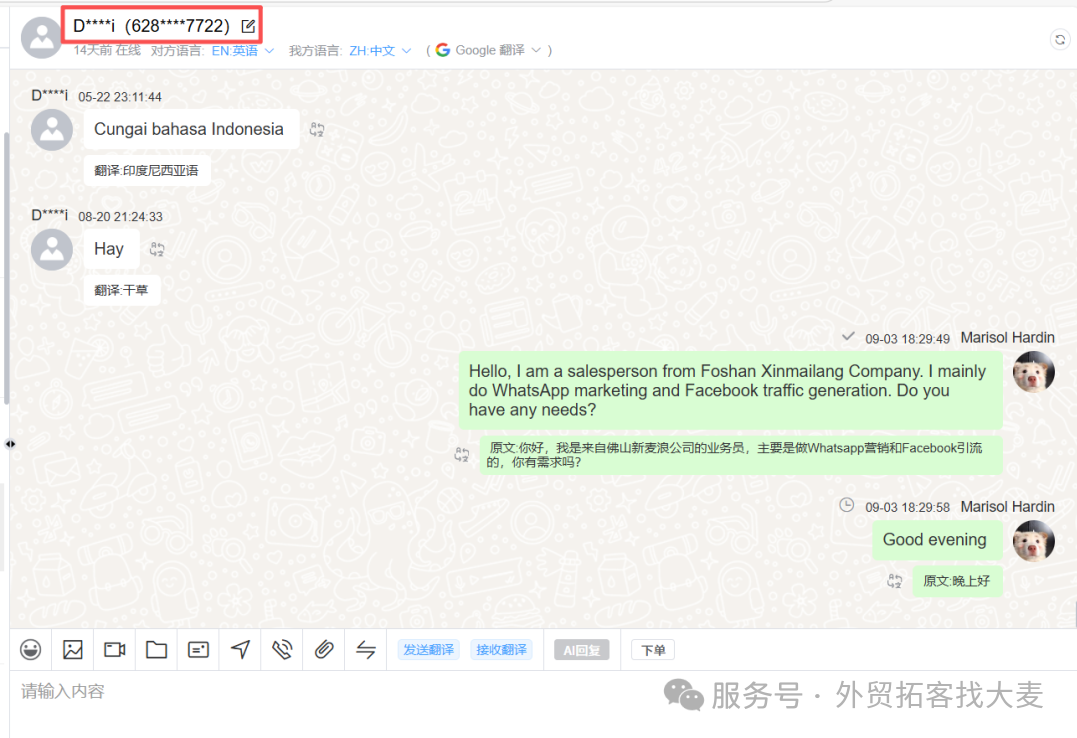Click timestamp '08-20 21:24:33'
The width and height of the screenshot is (1077, 738).
coord(120,217)
